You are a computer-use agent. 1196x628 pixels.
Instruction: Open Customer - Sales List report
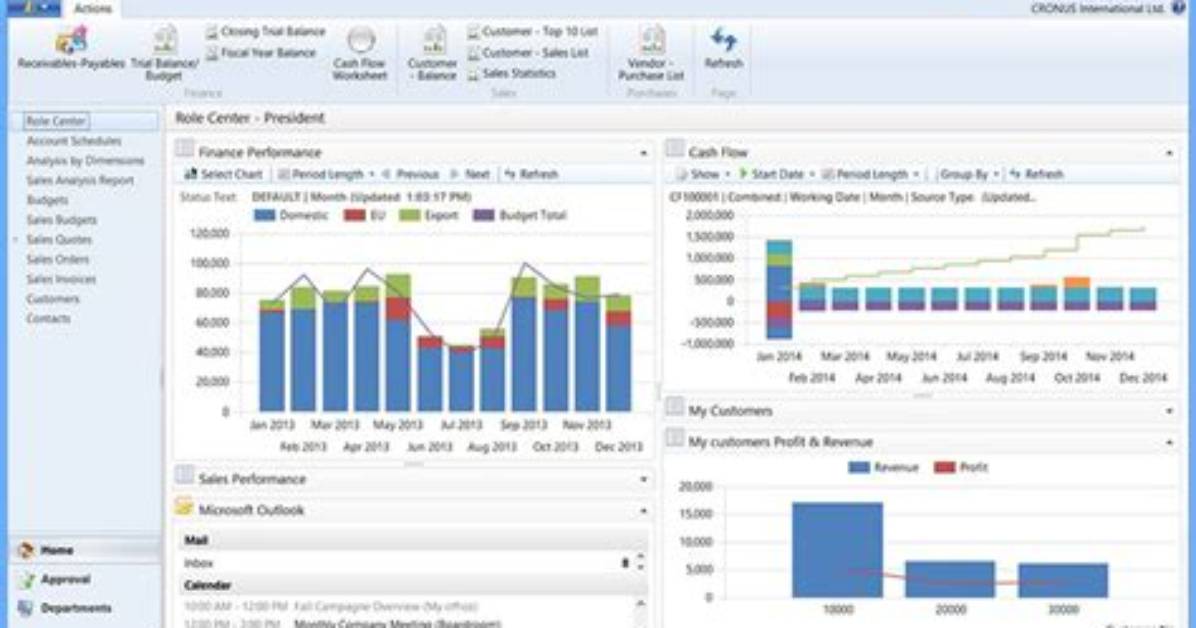528,53
